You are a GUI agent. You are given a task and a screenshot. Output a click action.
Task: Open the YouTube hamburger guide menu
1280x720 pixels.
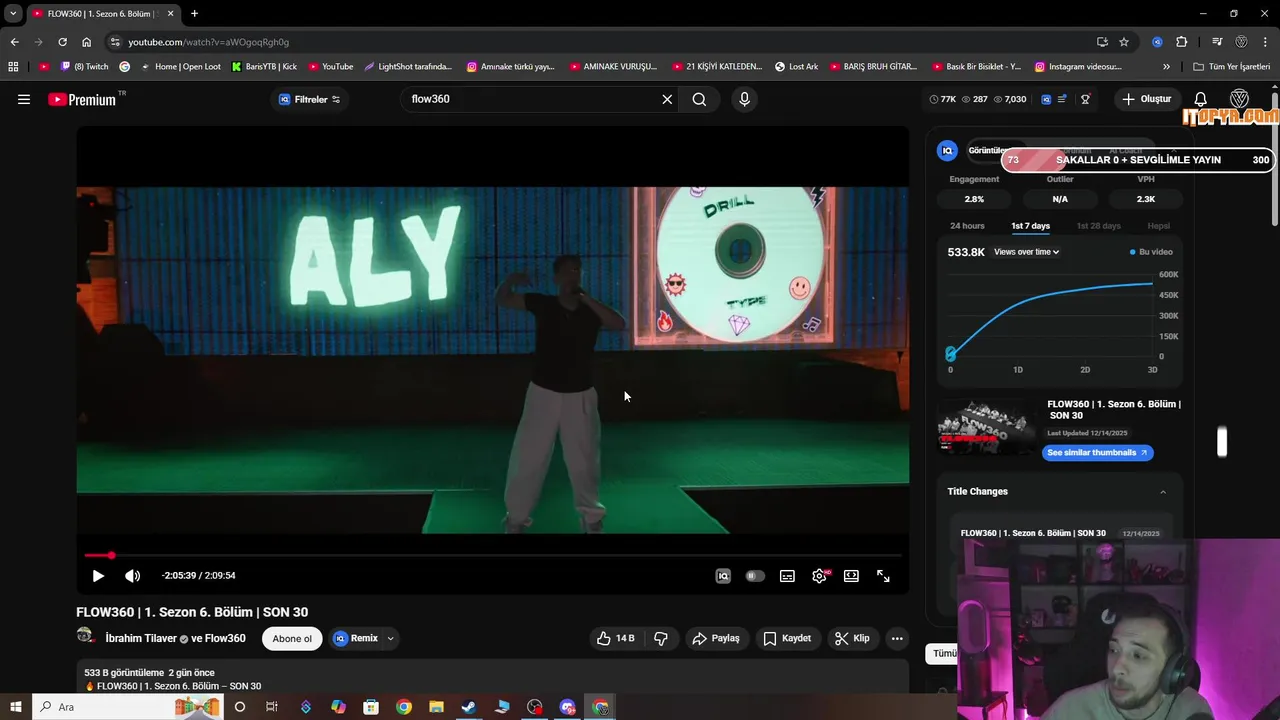[24, 99]
